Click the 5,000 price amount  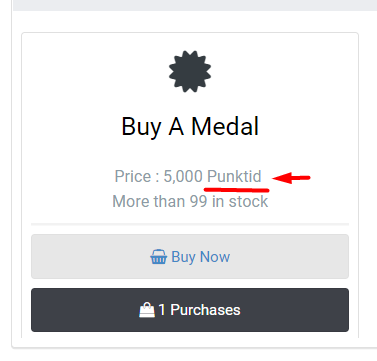[x=183, y=177]
